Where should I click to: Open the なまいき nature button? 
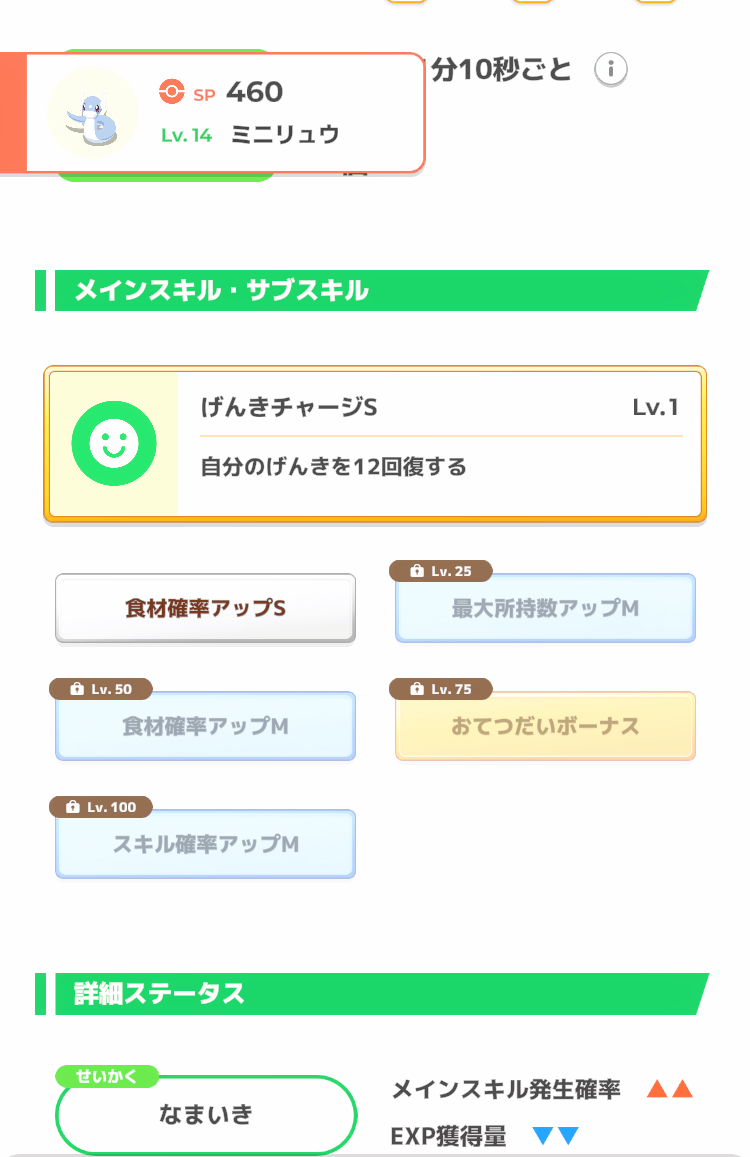(206, 1115)
